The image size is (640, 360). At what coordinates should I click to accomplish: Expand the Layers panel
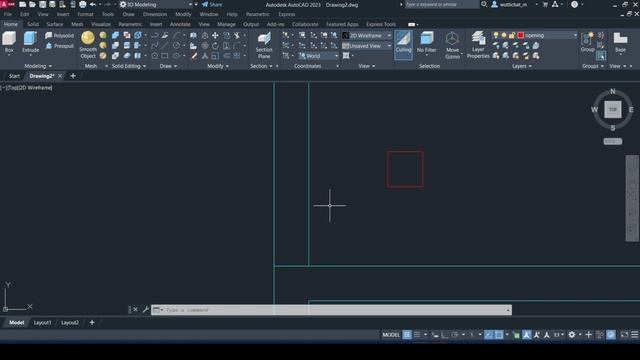point(522,66)
